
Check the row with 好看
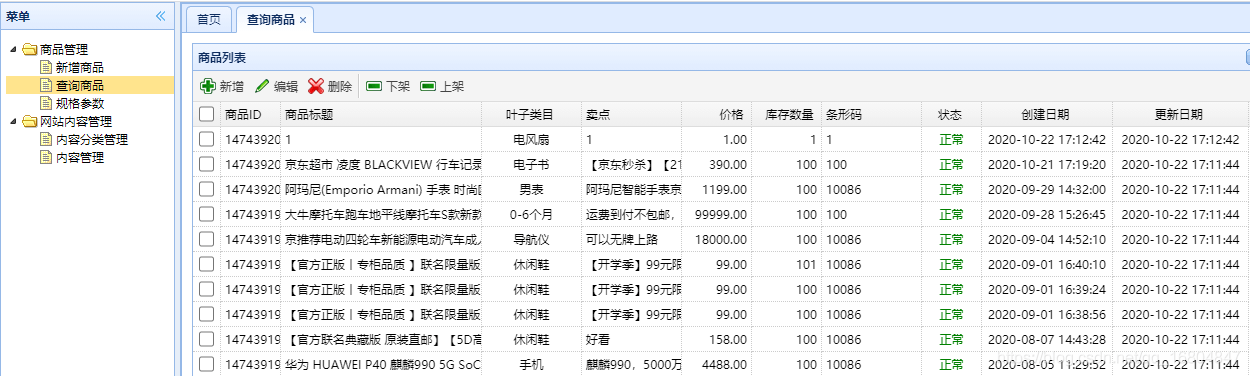(x=207, y=340)
